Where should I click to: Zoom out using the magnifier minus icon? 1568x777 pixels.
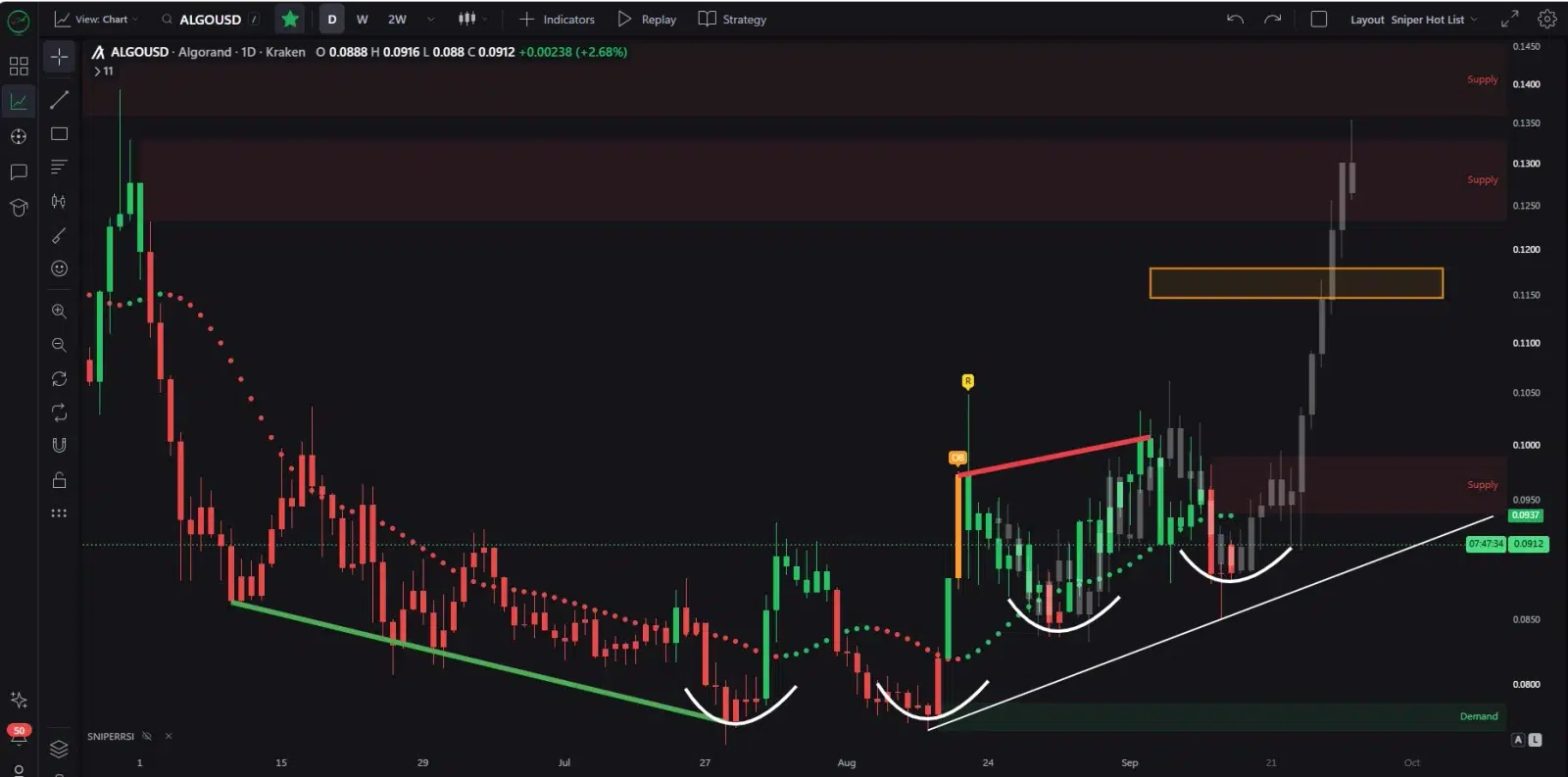click(59, 345)
